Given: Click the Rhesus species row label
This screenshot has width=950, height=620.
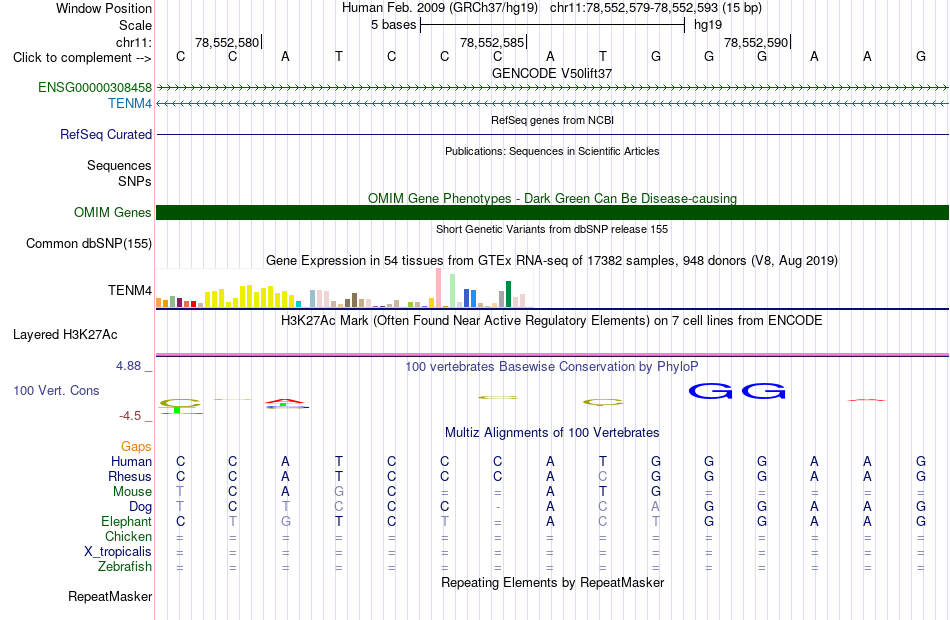Looking at the screenshot, I should 130,477.
